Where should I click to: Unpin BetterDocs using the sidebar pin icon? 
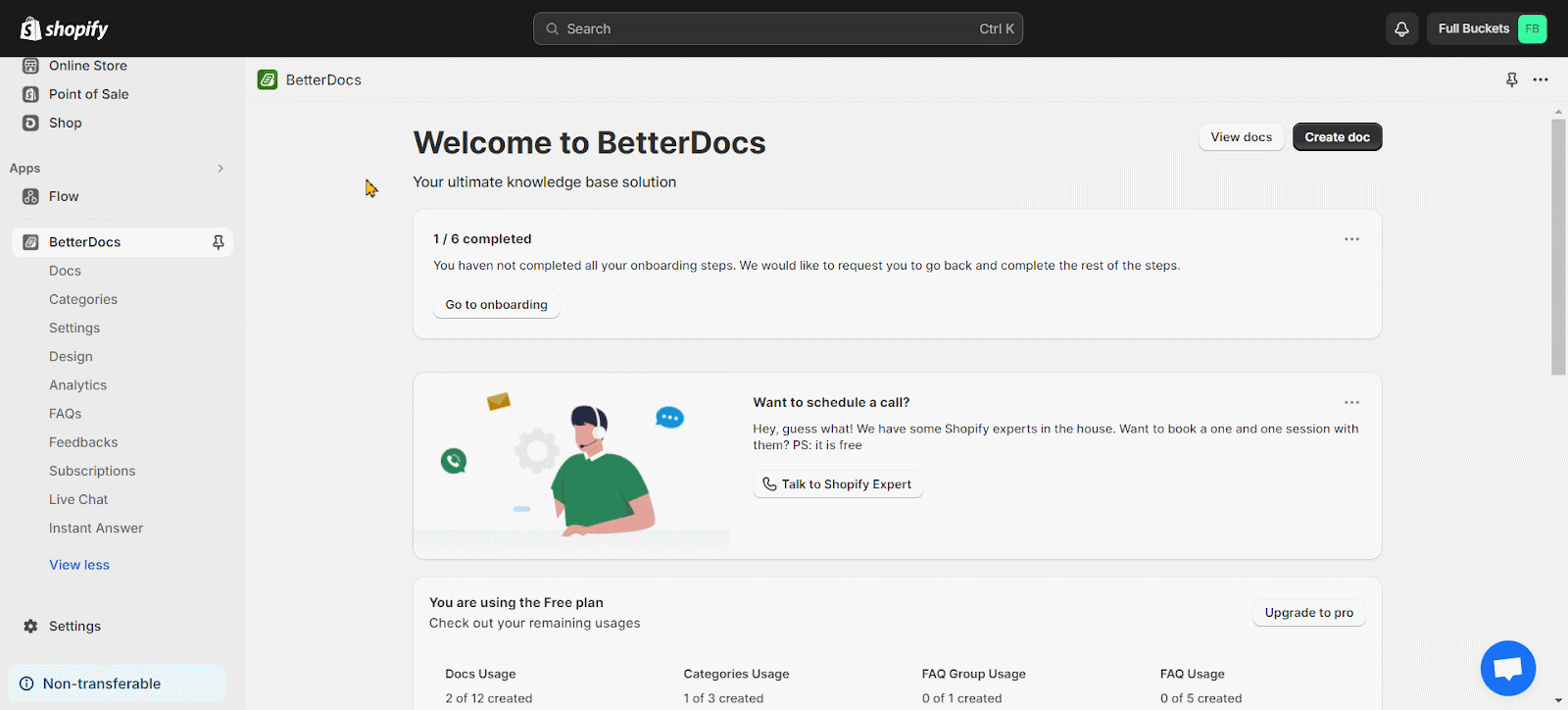[218, 242]
